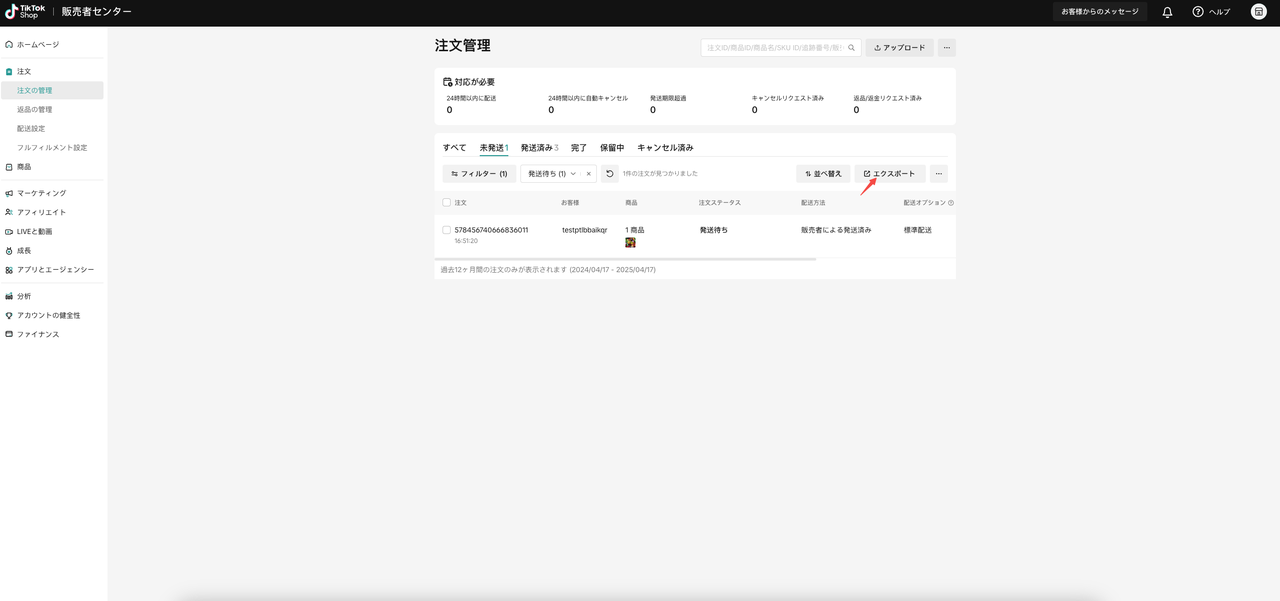Click the ヘルプ link in header

coord(1220,12)
